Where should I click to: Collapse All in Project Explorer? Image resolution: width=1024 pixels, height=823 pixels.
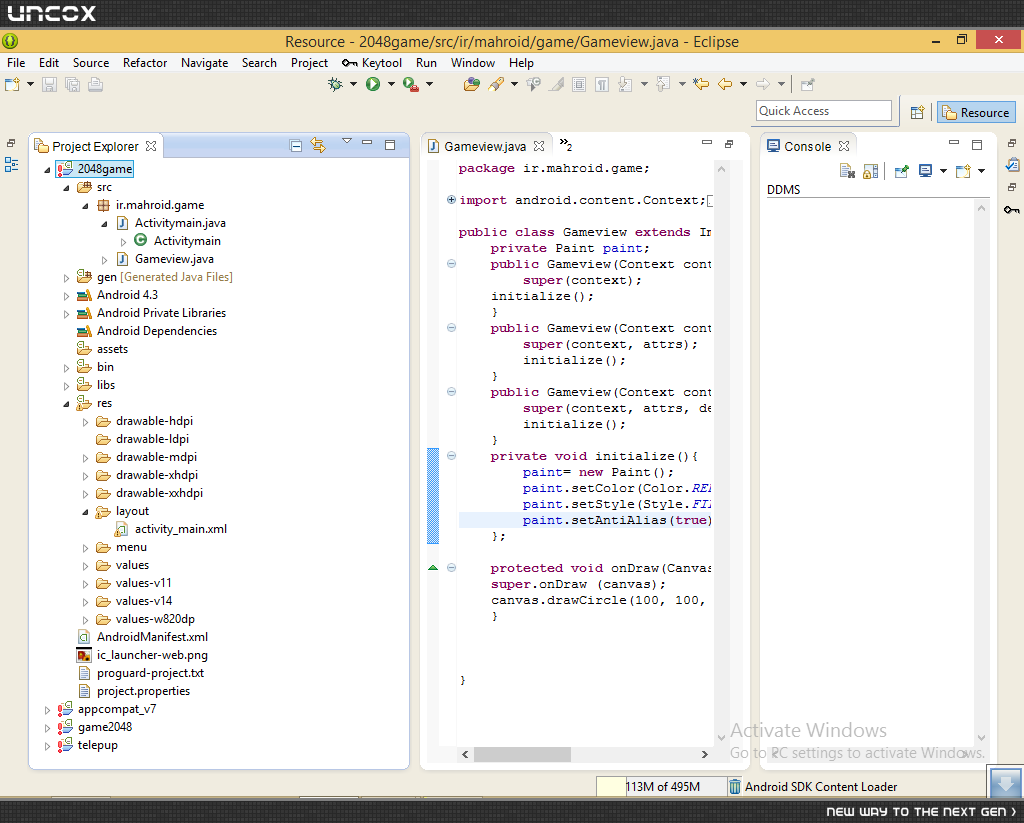tap(296, 146)
